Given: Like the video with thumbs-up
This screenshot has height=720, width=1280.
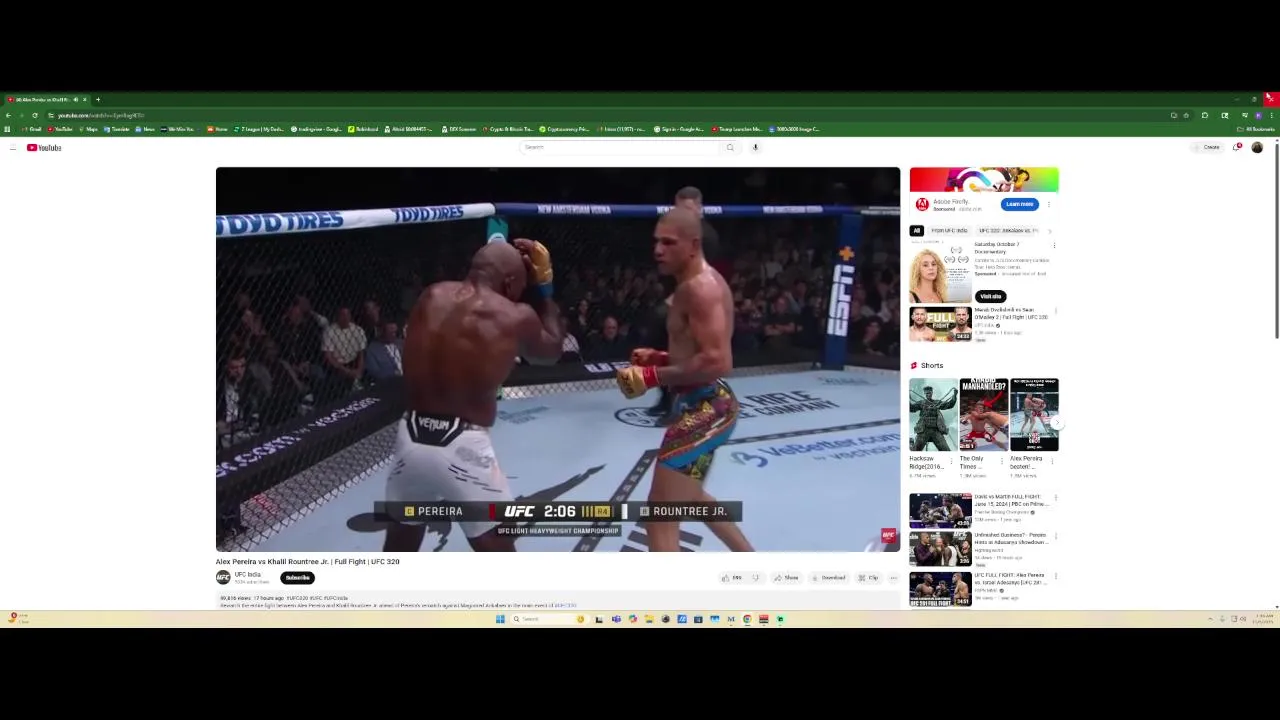Looking at the screenshot, I should (732, 578).
